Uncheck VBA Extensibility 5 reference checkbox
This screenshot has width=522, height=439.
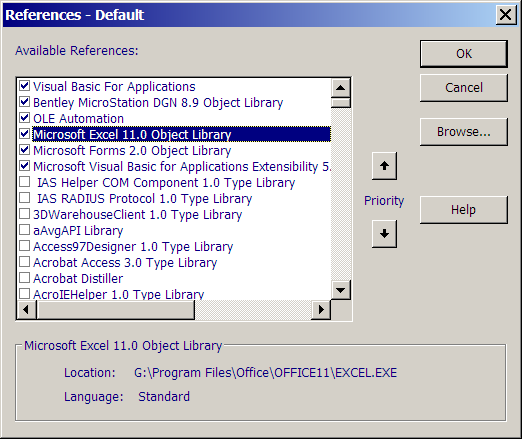[24, 166]
